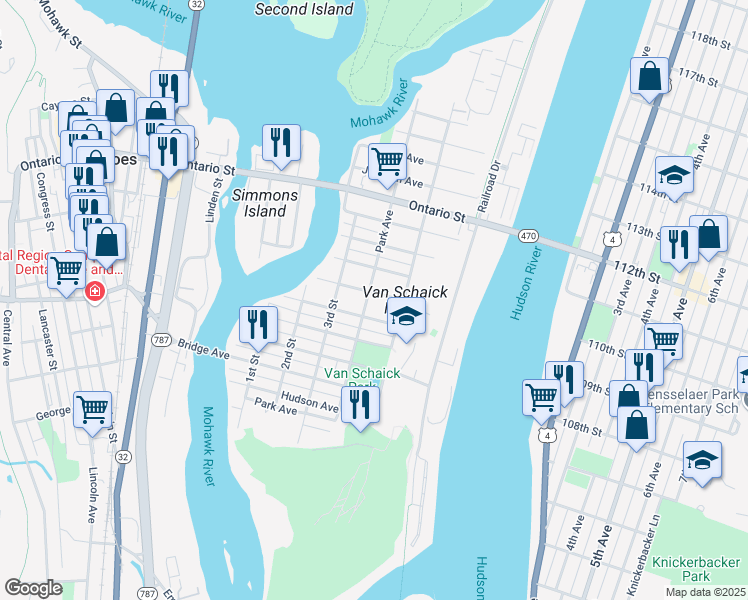
Task: Open the school marker at Van Schaick
Action: [x=406, y=319]
